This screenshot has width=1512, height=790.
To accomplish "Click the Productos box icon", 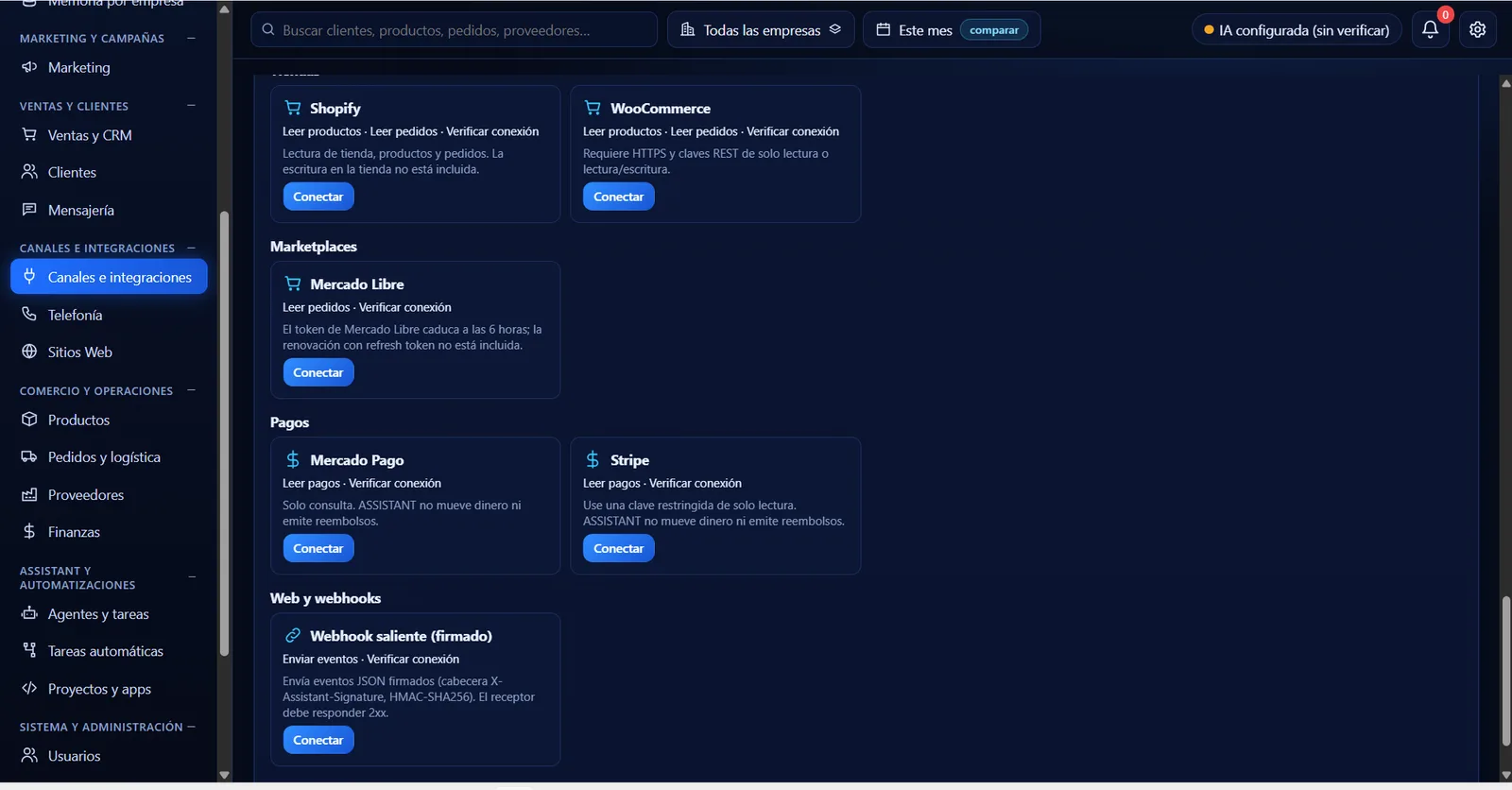I will point(29,420).
